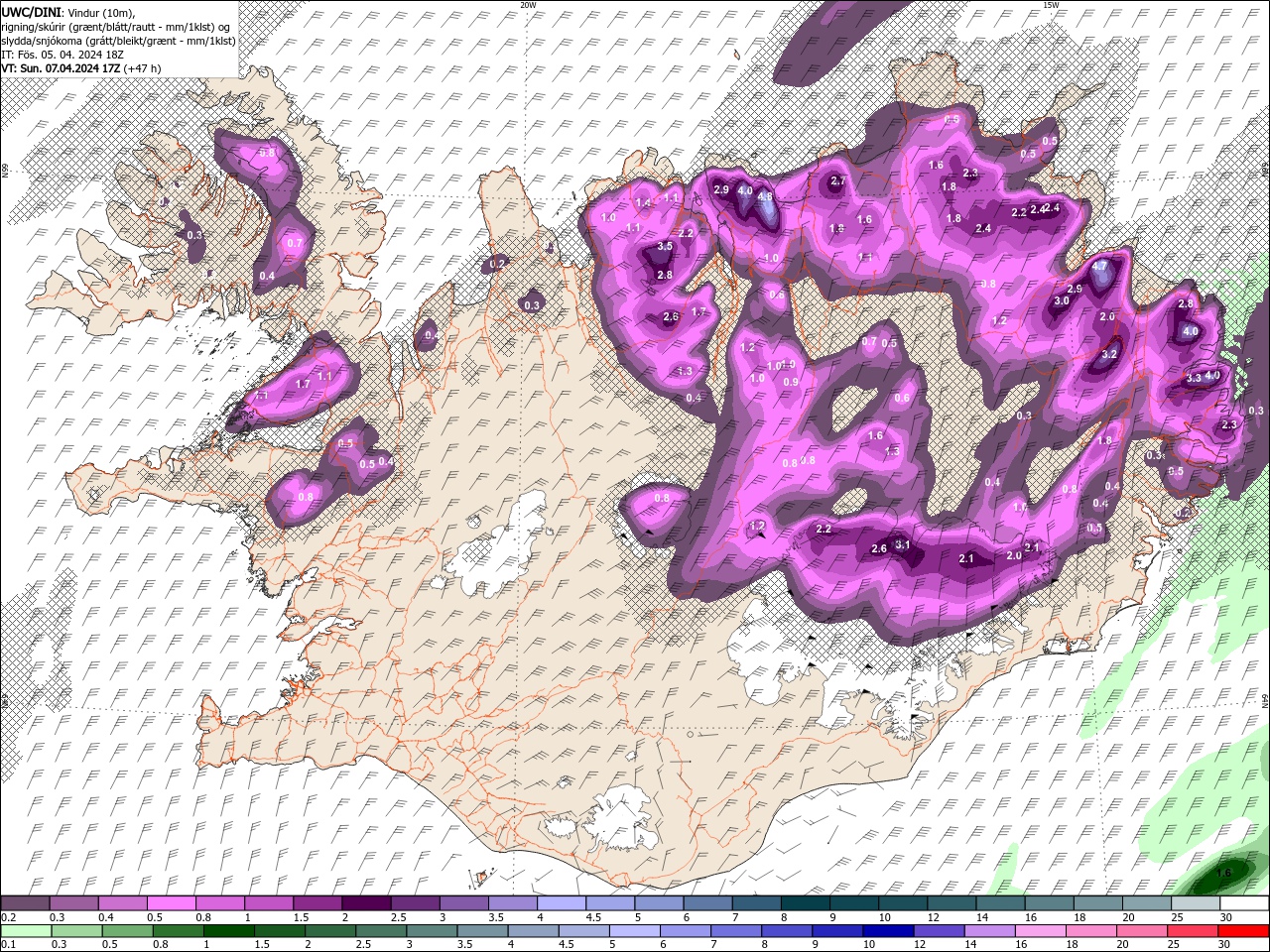This screenshot has width=1270, height=952.
Task: Click the violet swatch right of 12 in the lower legend
Action: pos(939,930)
